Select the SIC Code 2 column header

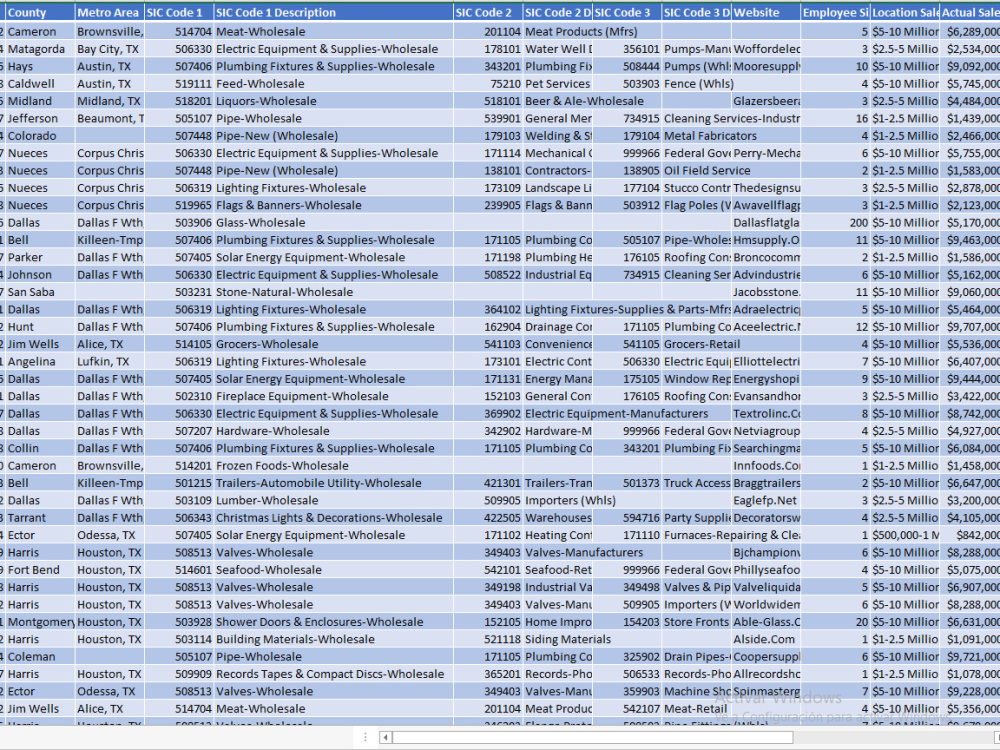[488, 13]
